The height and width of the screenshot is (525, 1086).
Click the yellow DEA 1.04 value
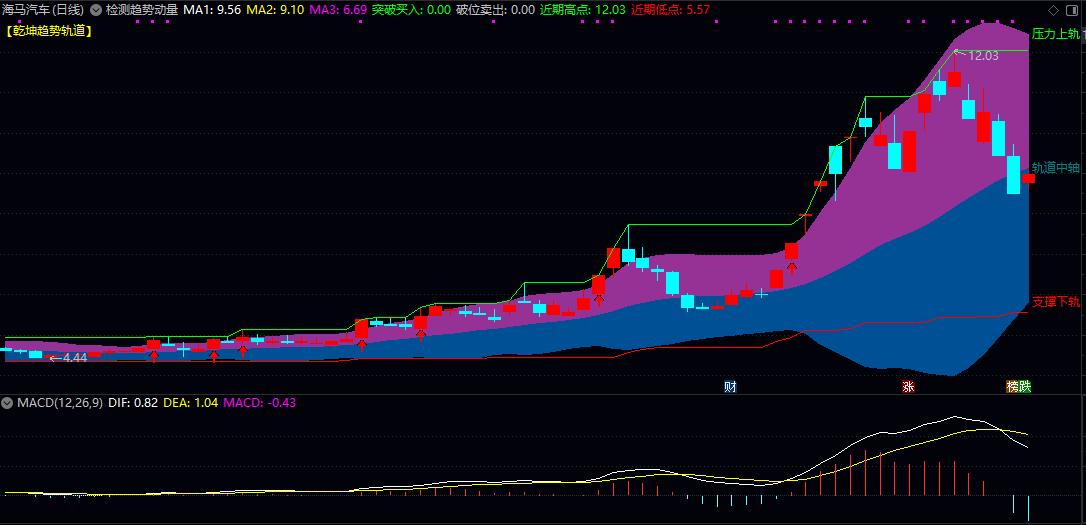[x=190, y=403]
